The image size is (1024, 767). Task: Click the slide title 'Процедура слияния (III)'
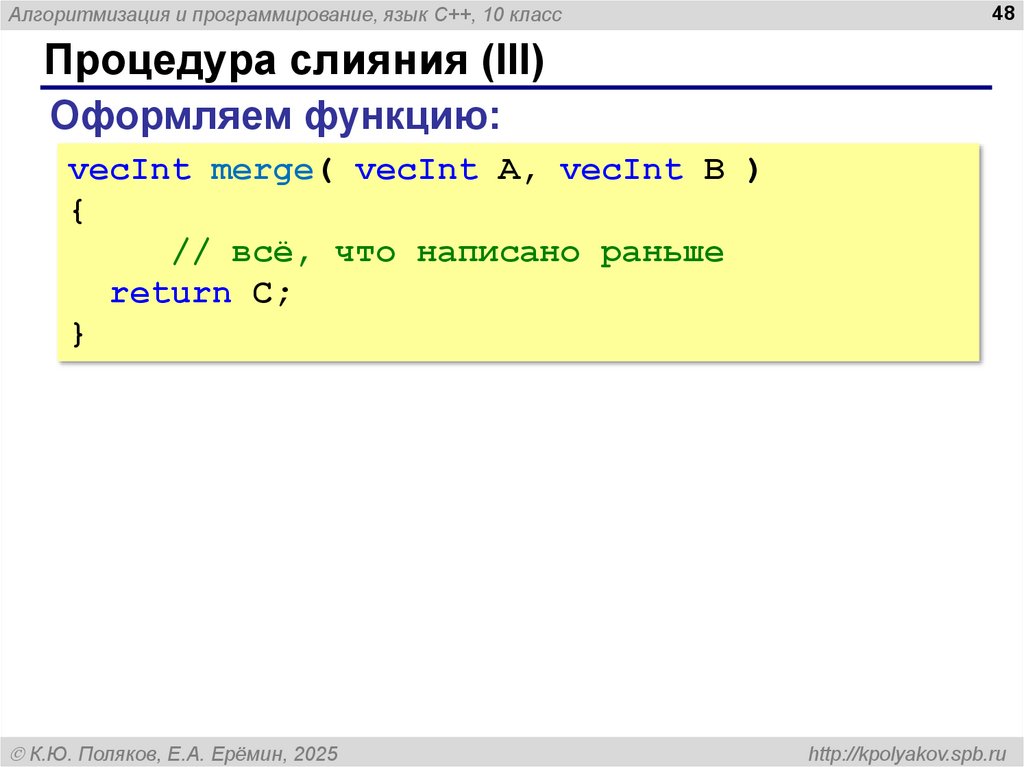coord(294,61)
